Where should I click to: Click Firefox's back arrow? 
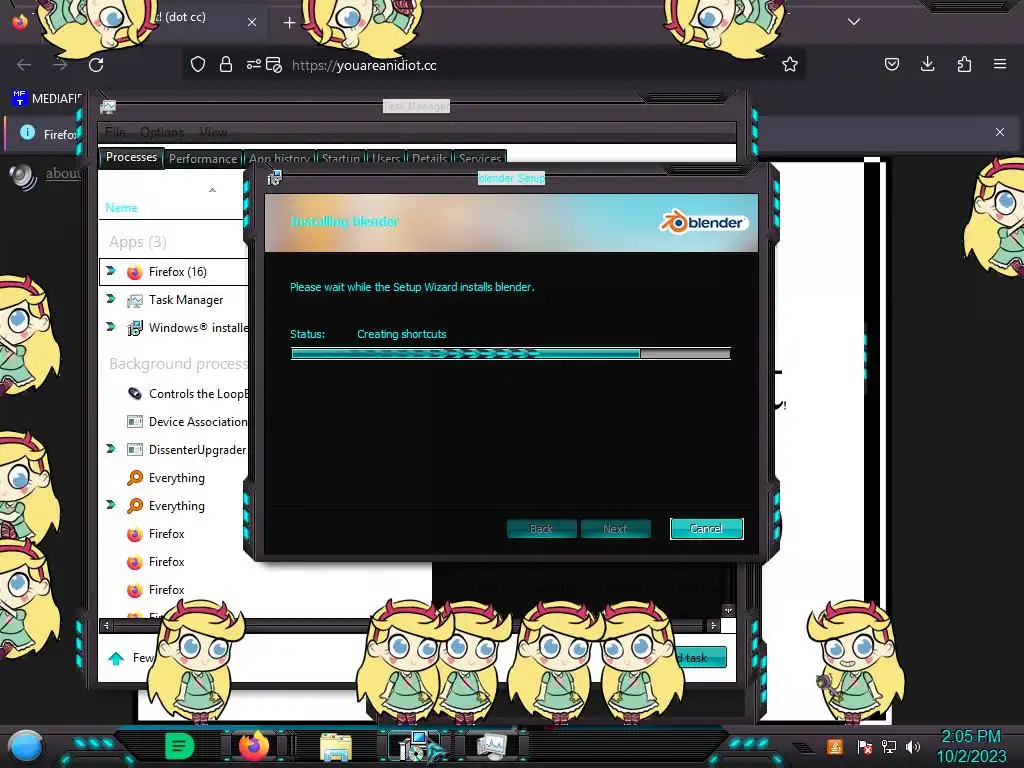[24, 65]
